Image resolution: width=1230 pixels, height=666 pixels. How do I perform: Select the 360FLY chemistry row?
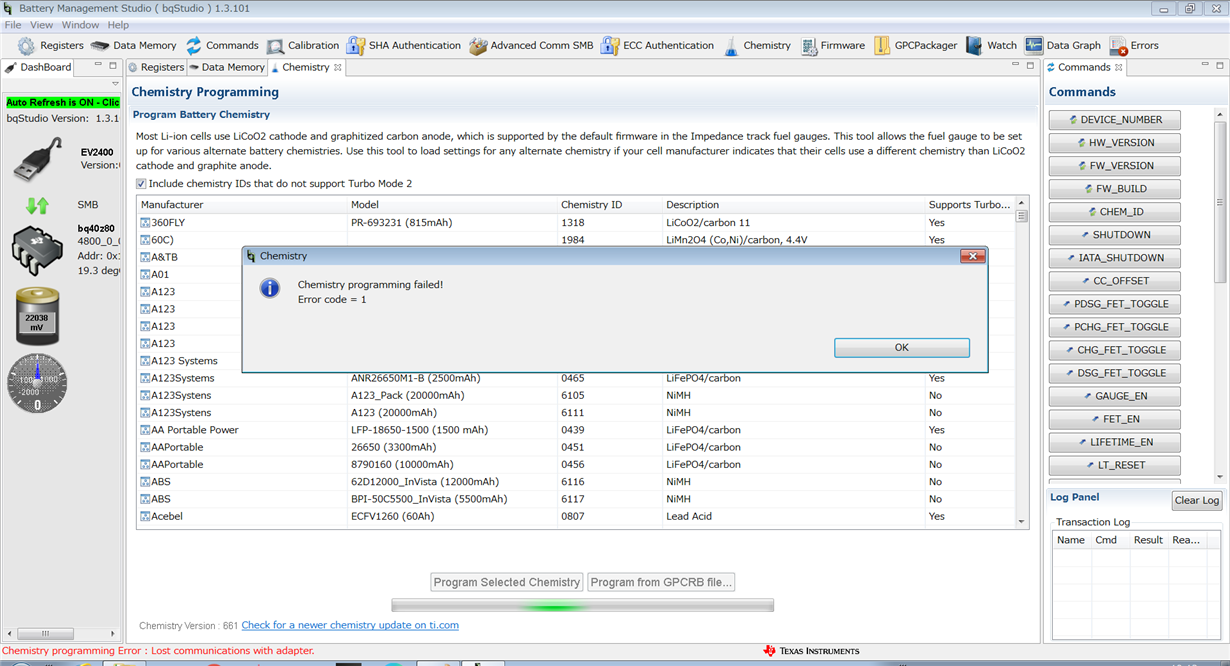576,222
